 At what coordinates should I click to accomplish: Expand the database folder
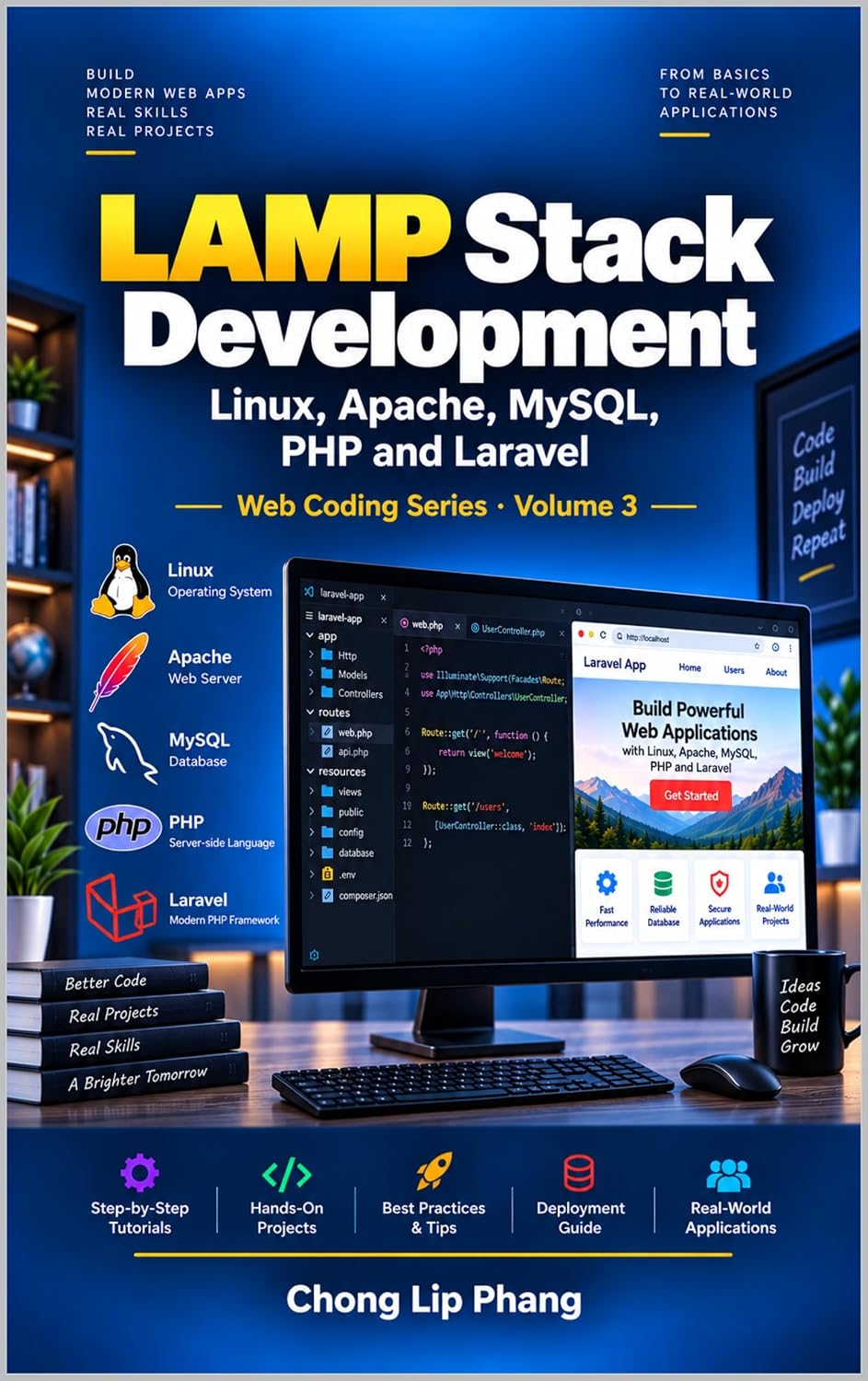312,853
